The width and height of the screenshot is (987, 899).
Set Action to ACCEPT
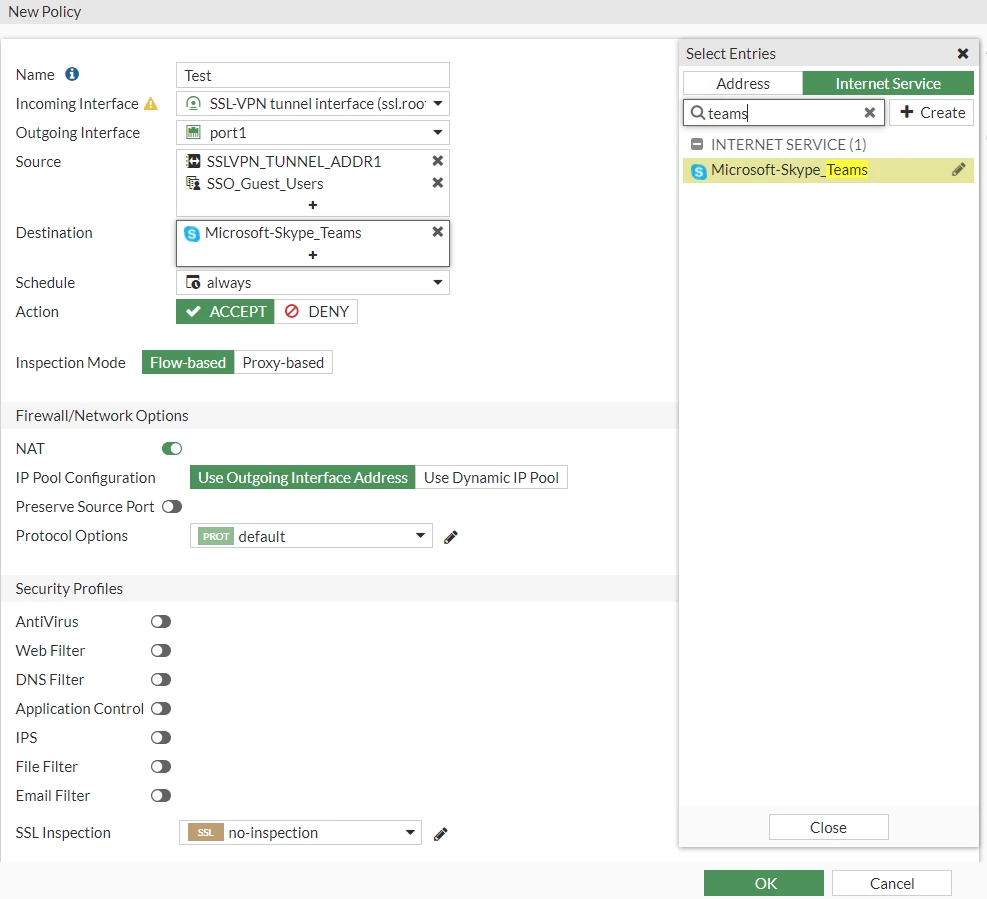(225, 312)
